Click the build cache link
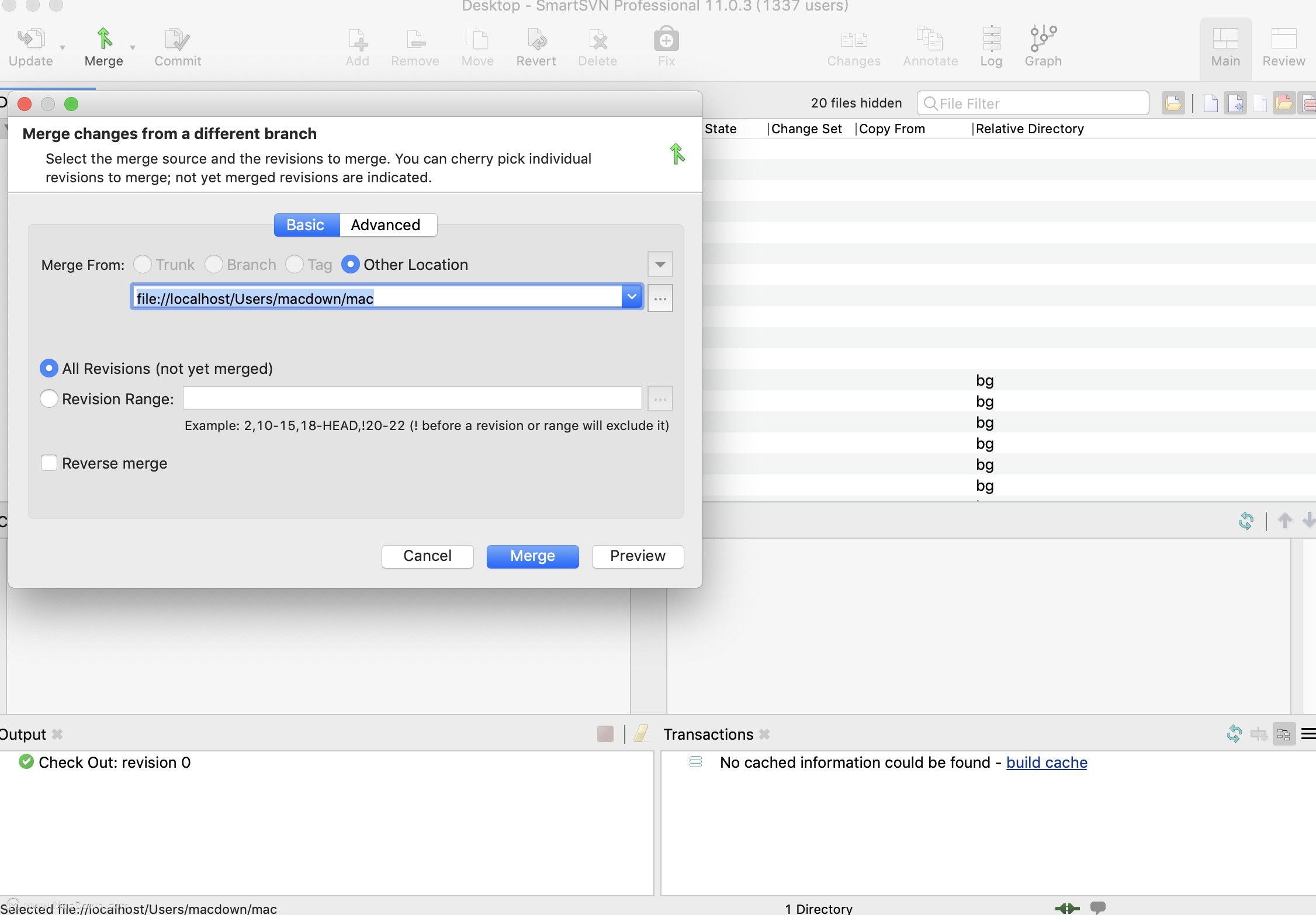 click(1046, 763)
